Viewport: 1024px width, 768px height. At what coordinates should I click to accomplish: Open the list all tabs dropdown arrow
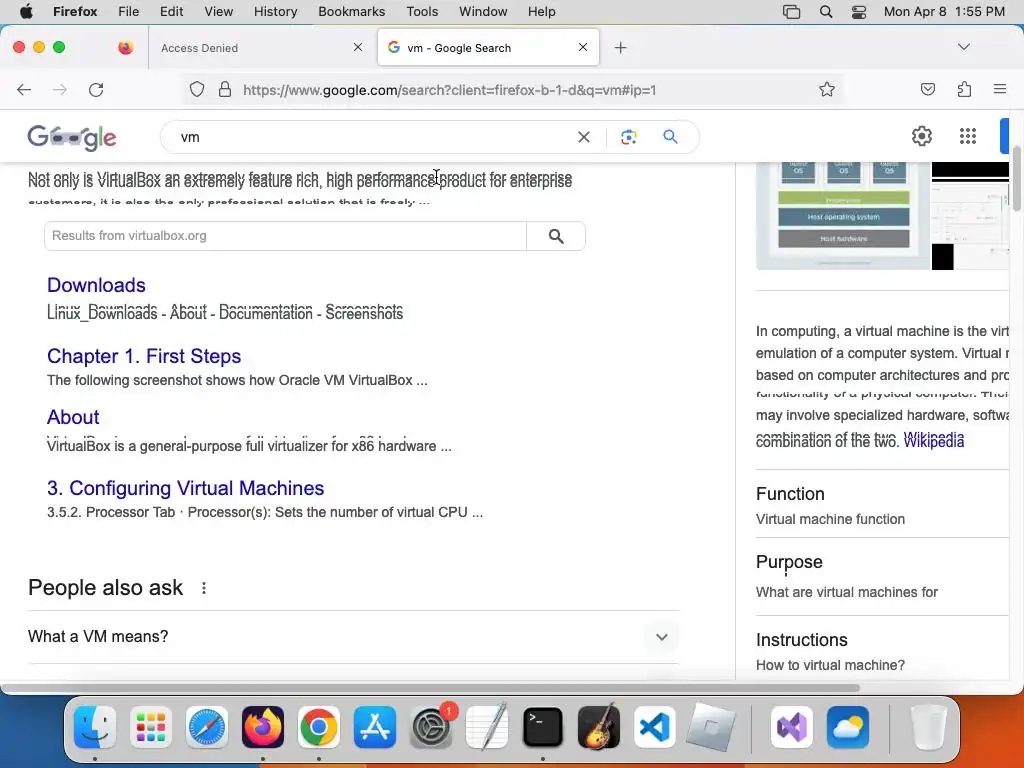tap(964, 47)
